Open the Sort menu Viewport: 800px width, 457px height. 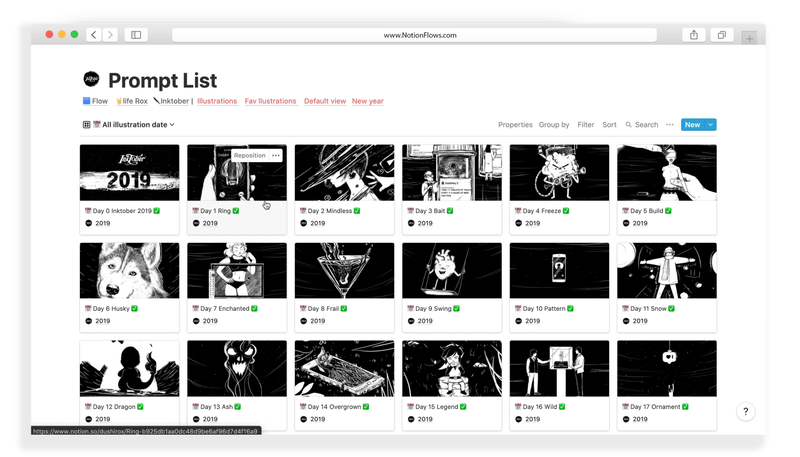click(x=609, y=125)
